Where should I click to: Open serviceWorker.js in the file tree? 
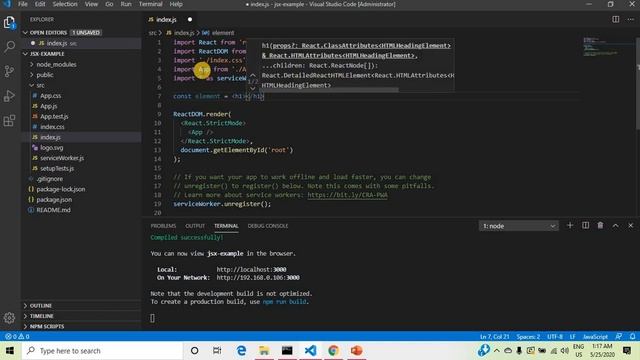tap(62, 158)
